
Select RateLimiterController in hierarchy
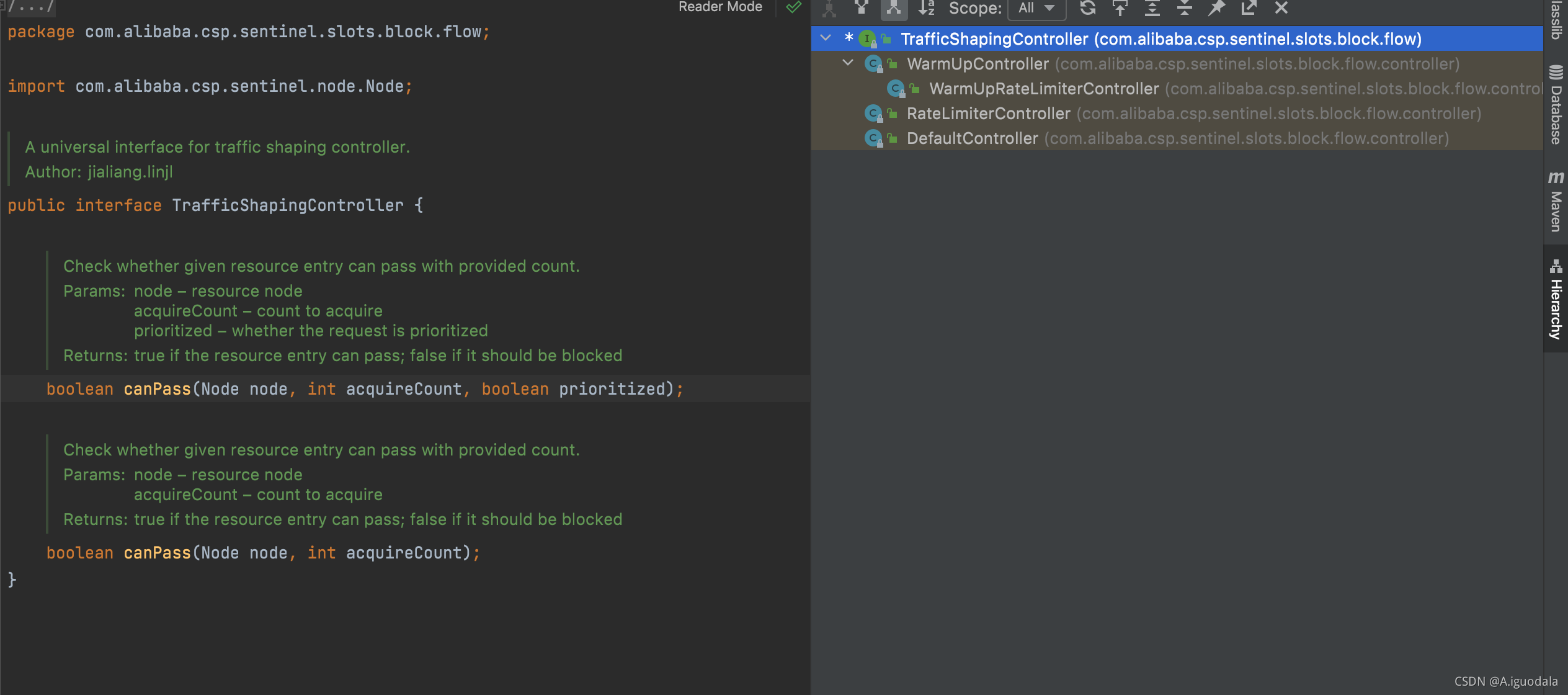point(988,114)
